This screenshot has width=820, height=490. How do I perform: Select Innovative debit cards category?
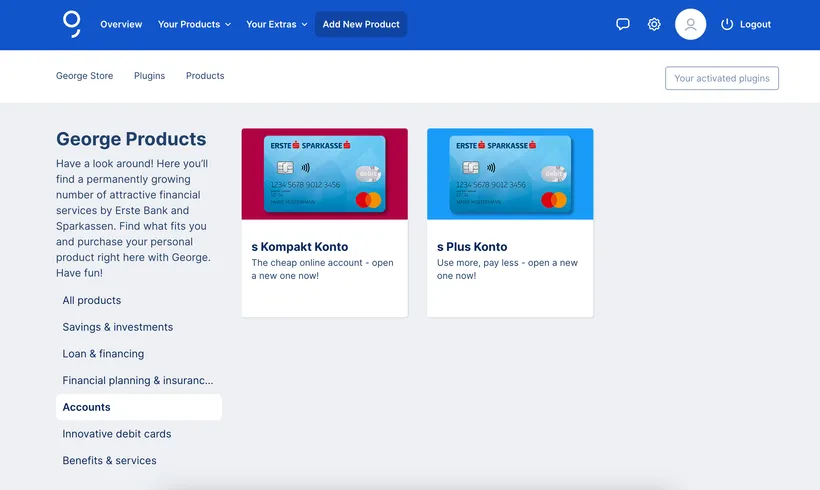(139, 434)
